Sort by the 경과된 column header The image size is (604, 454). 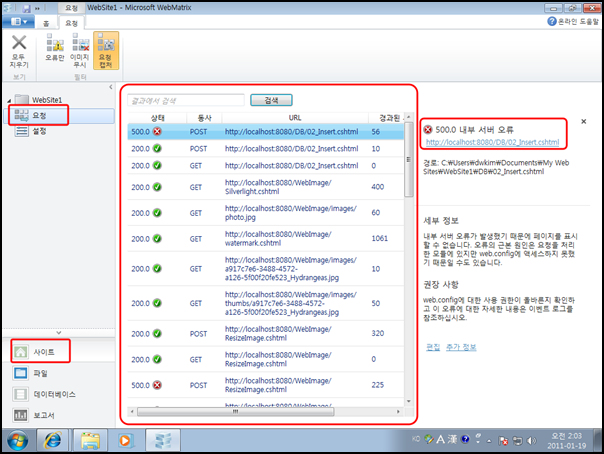coord(386,118)
